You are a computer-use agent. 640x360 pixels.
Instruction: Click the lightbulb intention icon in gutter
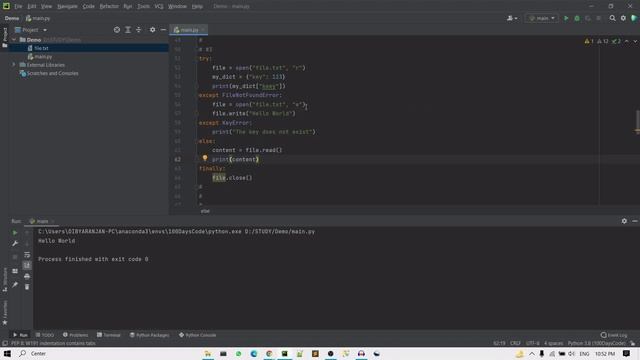pos(205,158)
